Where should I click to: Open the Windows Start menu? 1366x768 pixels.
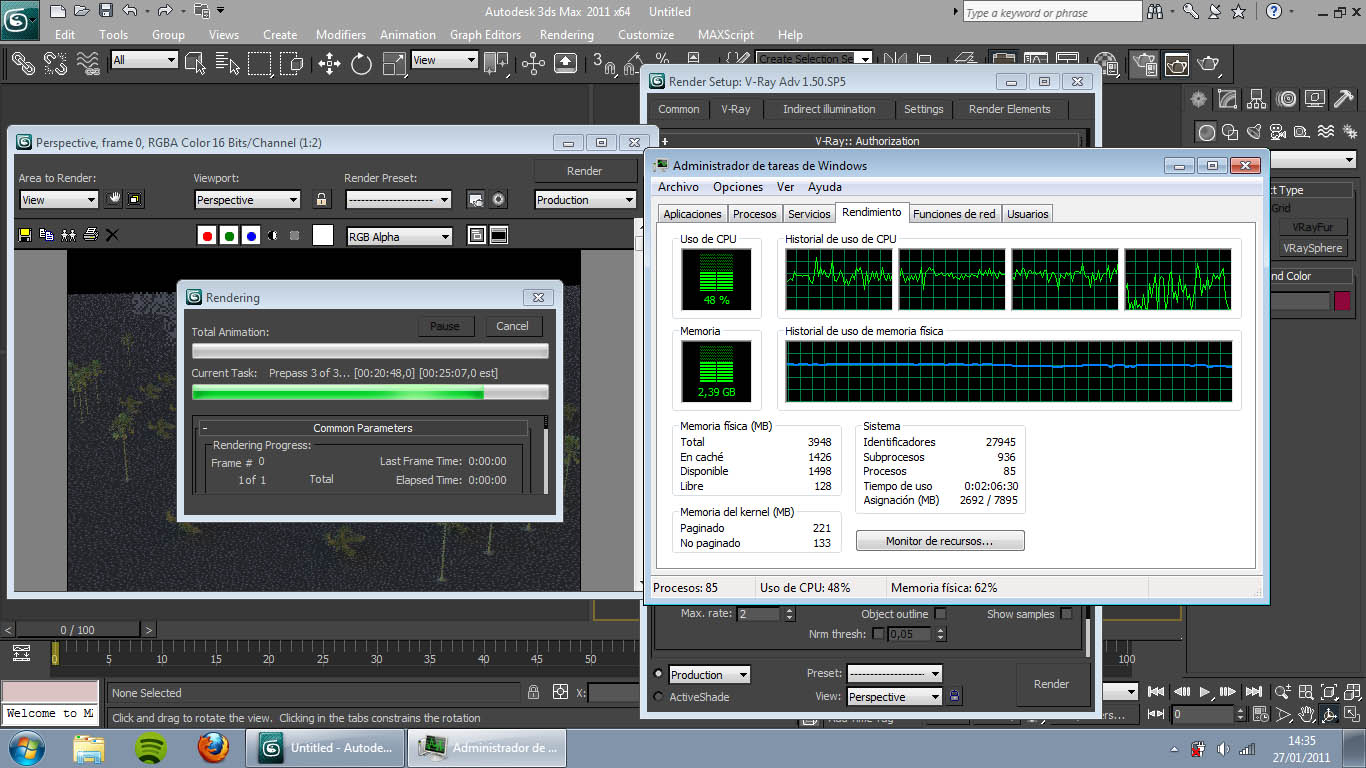[26, 747]
